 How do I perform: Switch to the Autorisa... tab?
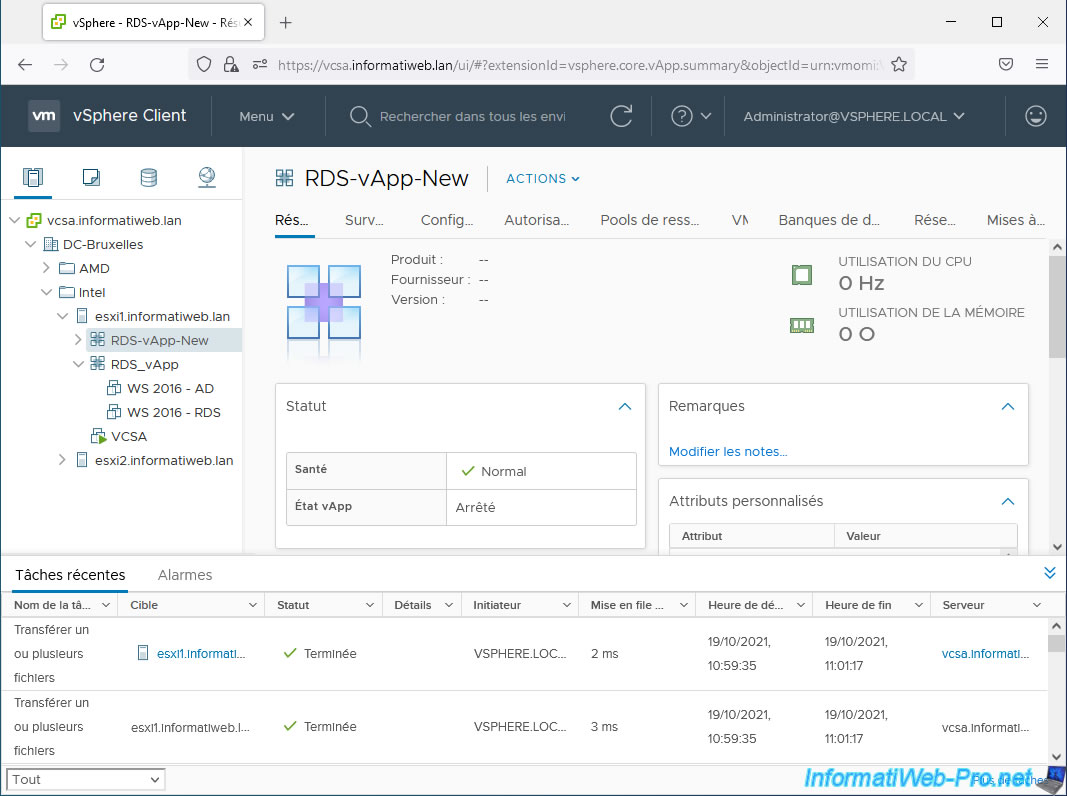[x=536, y=220]
